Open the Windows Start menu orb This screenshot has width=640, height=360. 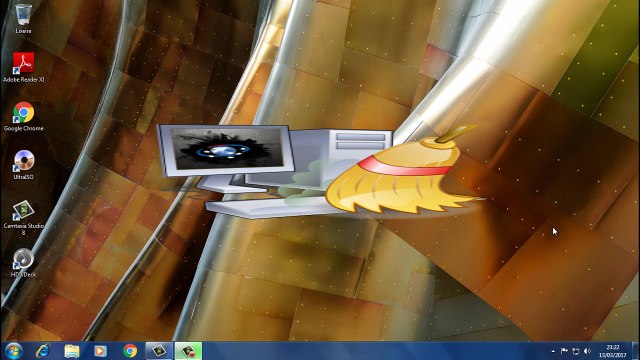(x=13, y=351)
